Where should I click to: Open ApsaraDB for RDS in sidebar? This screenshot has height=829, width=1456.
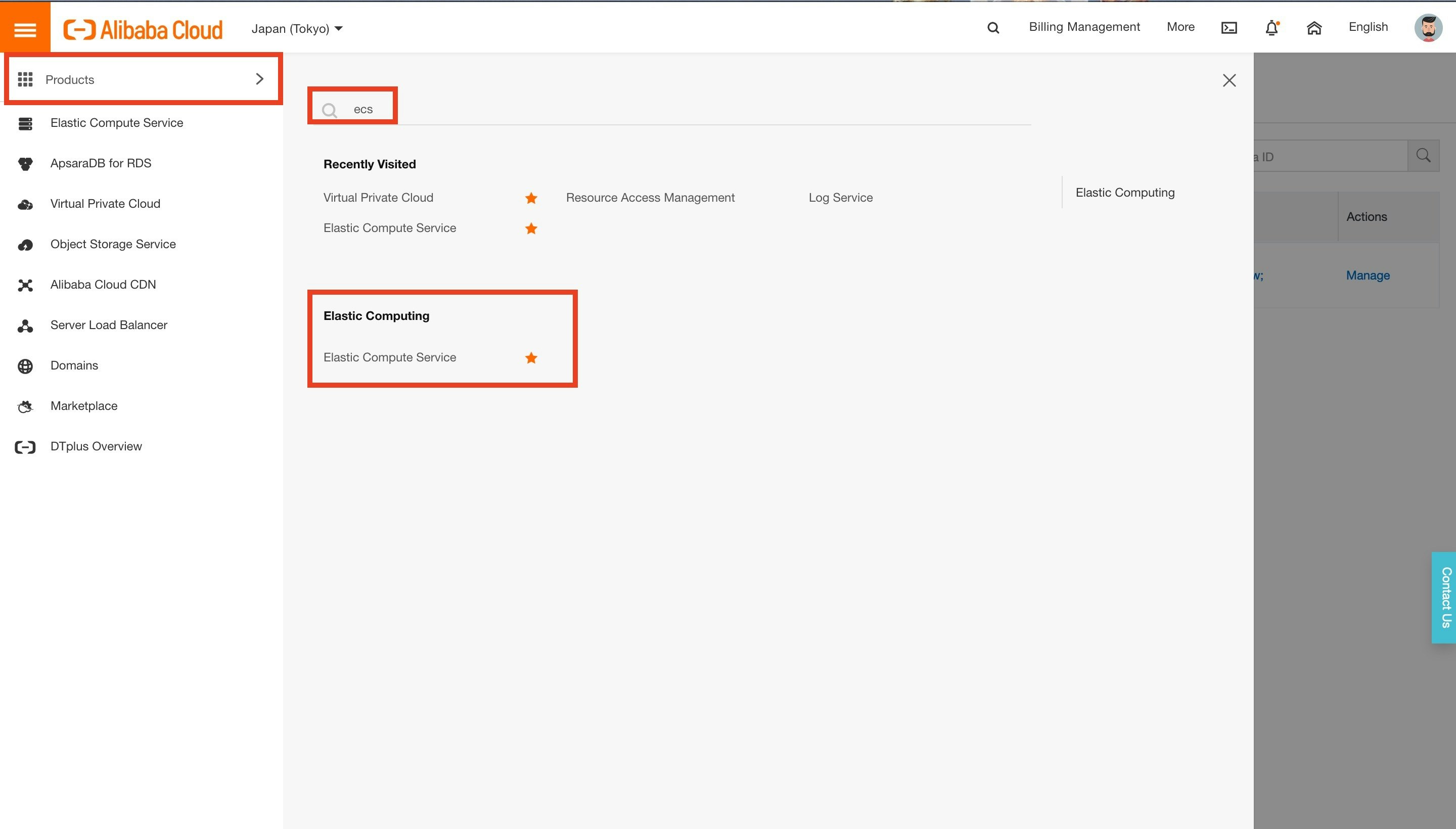101,163
